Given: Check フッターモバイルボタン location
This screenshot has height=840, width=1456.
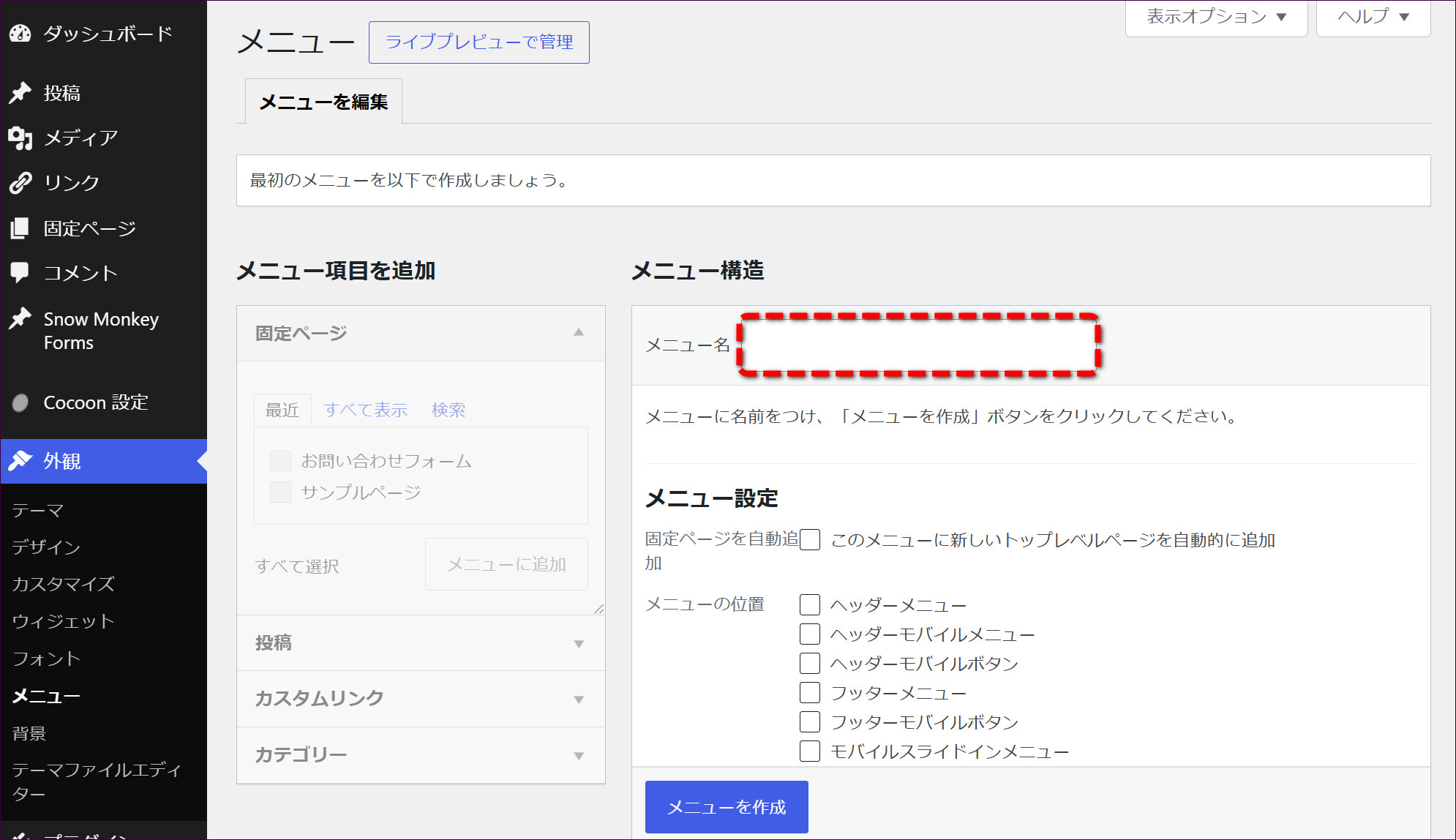Looking at the screenshot, I should point(810,722).
